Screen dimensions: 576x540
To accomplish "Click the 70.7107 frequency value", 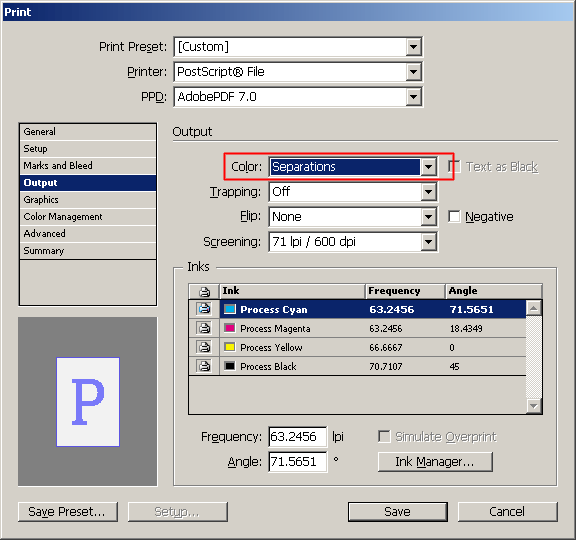I will 386,366.
